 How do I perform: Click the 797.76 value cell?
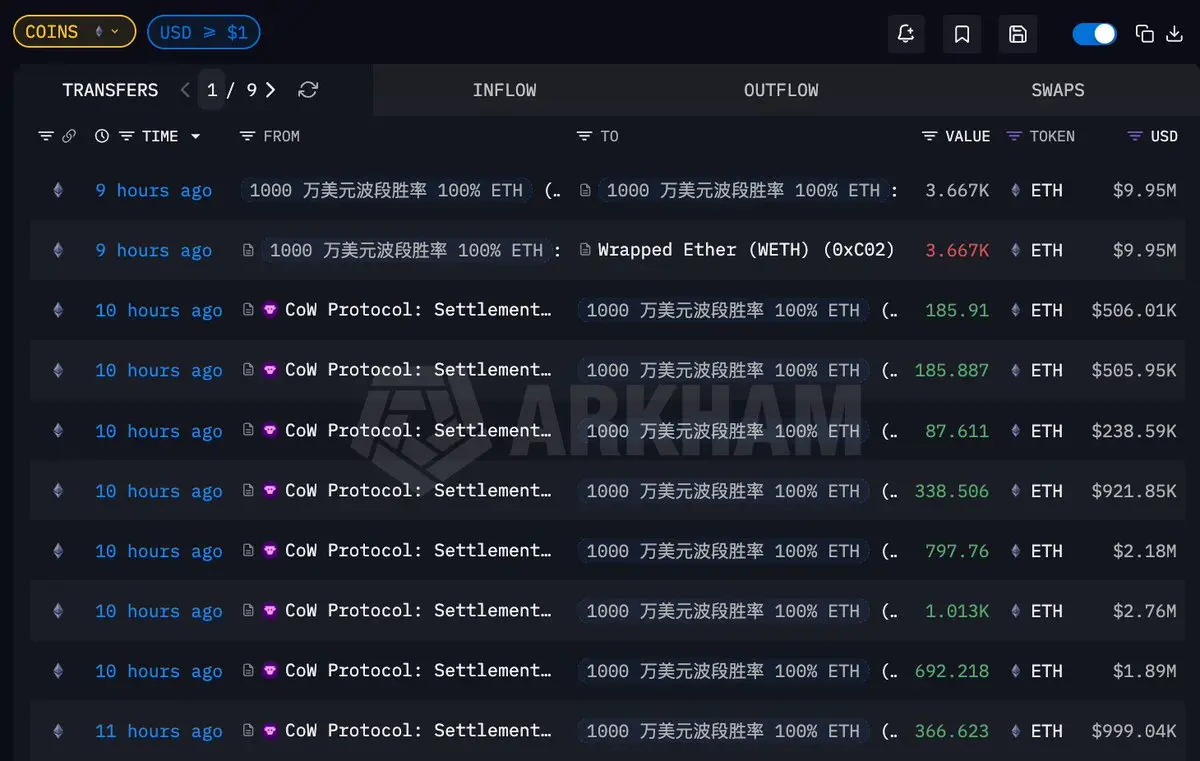click(957, 551)
